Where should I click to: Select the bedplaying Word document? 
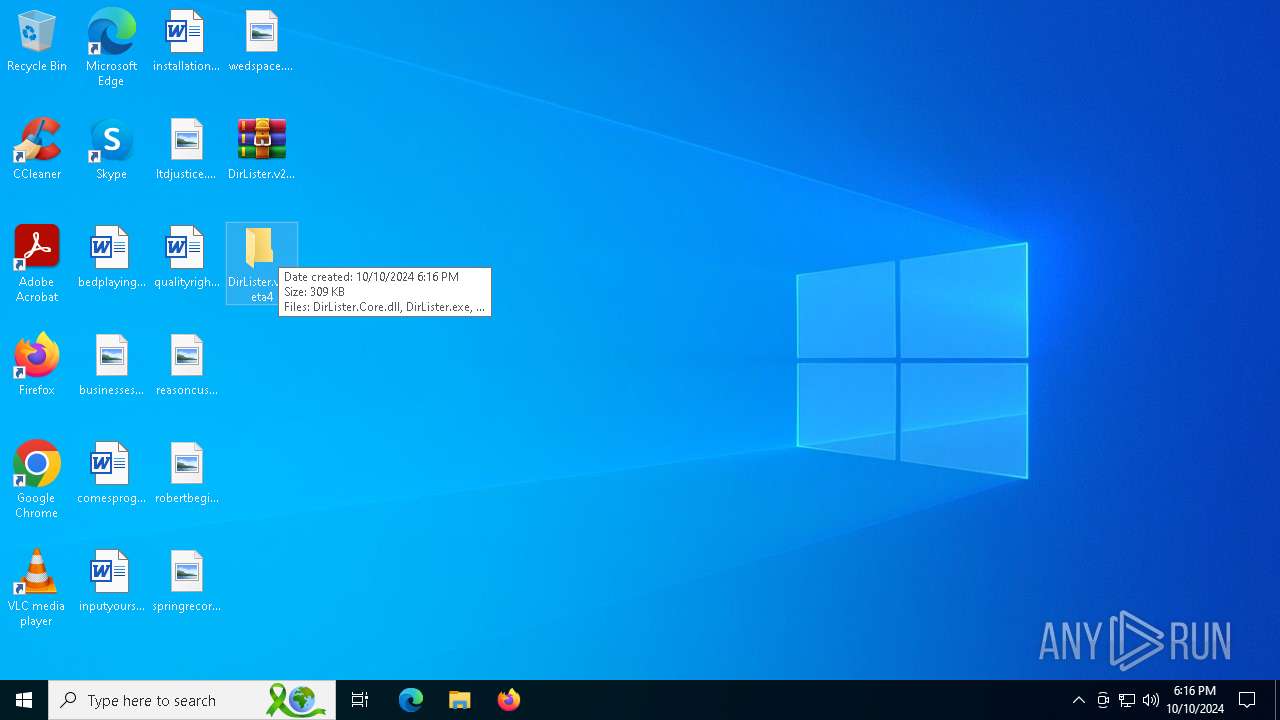(x=111, y=258)
